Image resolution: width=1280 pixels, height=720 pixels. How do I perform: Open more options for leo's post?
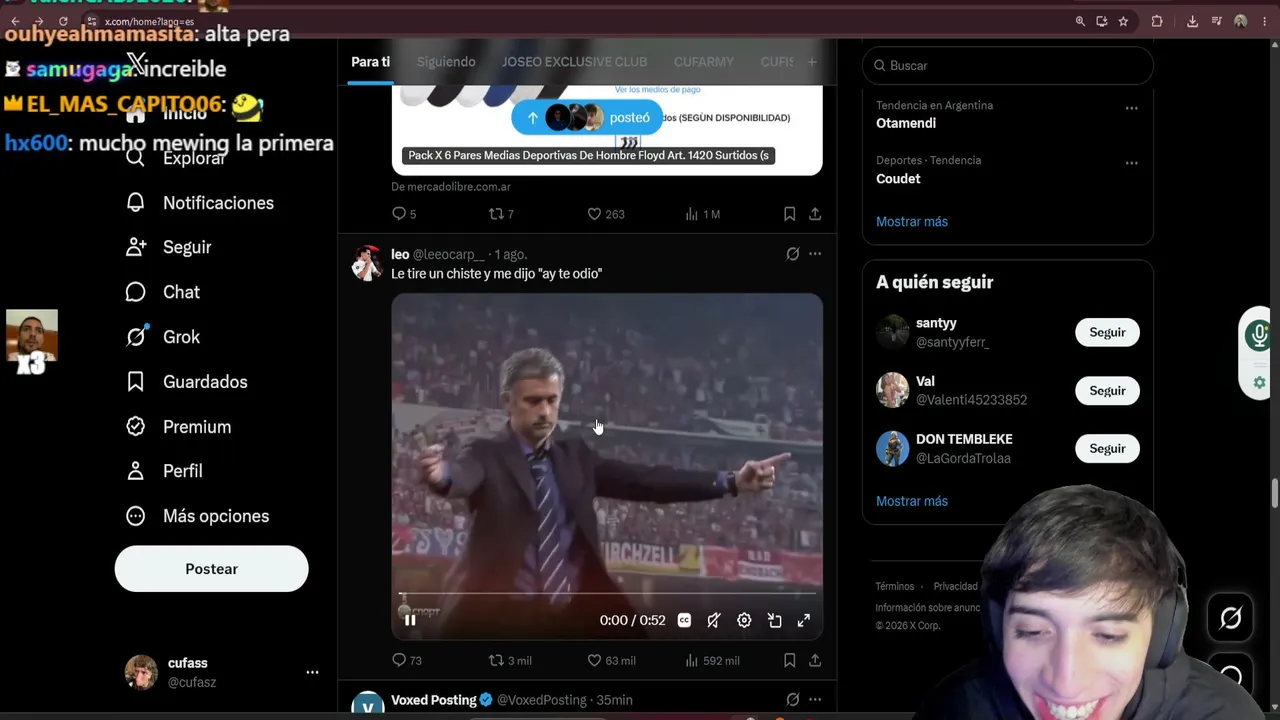815,254
